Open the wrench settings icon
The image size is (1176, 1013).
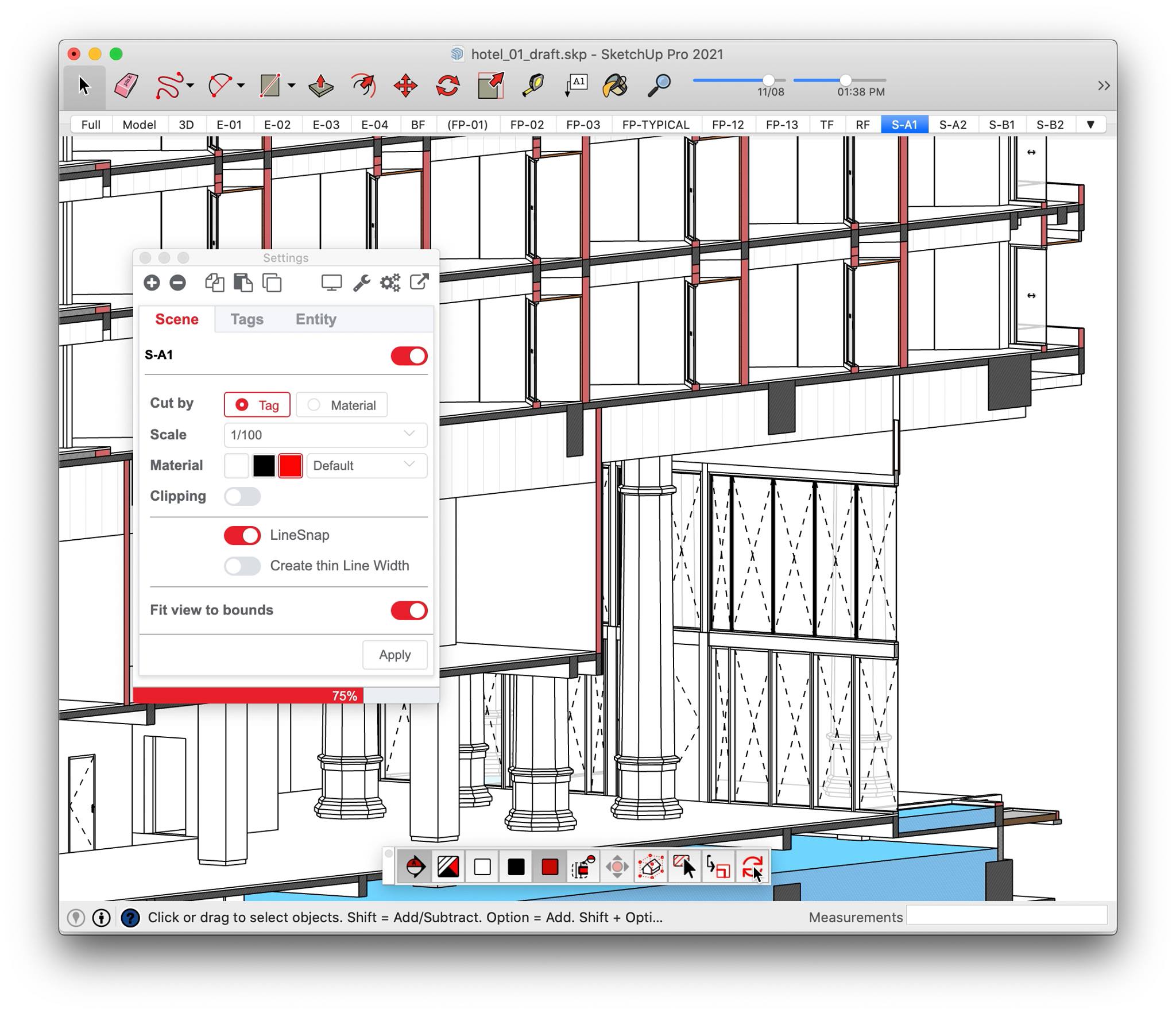361,283
